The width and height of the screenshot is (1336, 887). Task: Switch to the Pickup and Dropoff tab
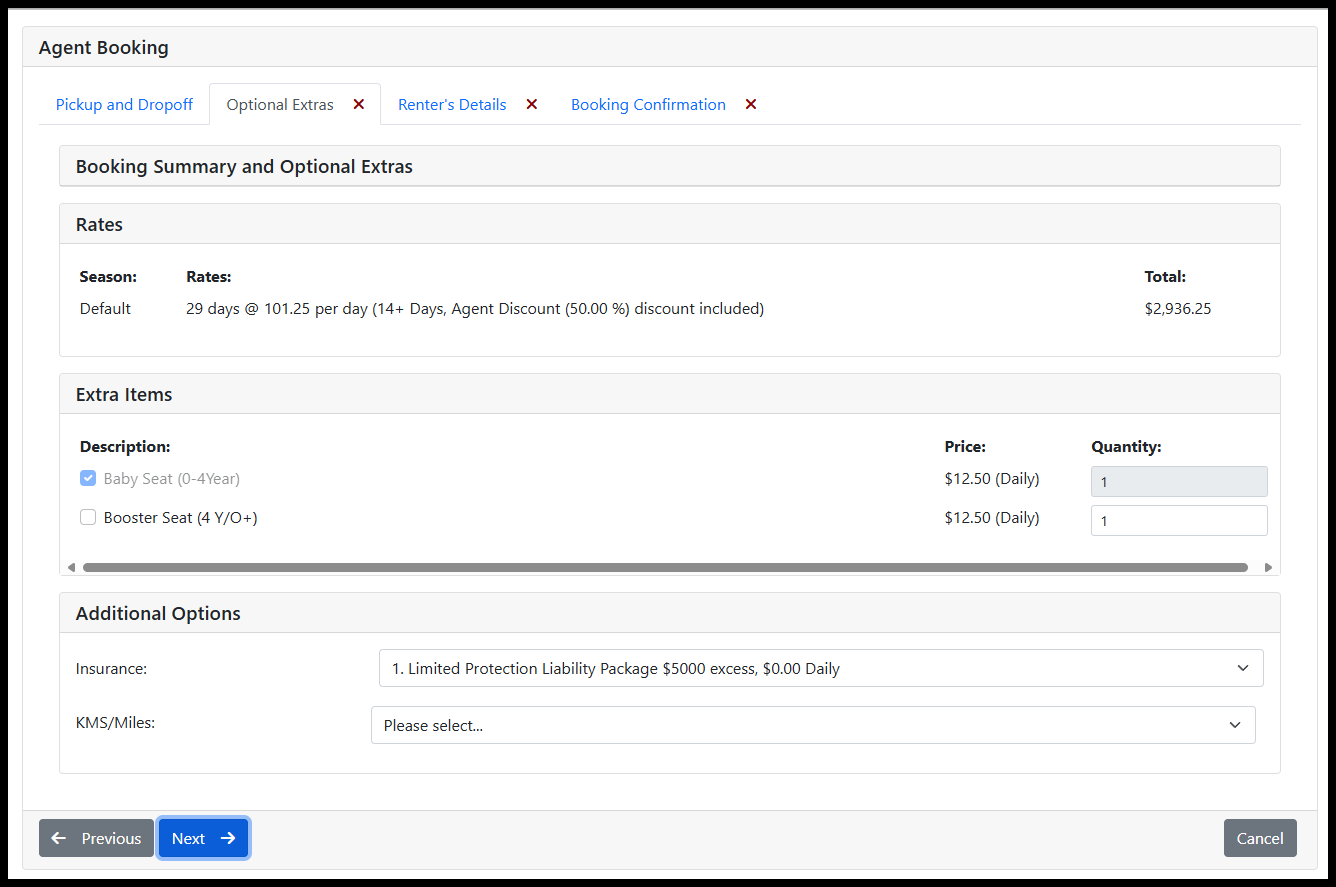pyautogui.click(x=124, y=104)
